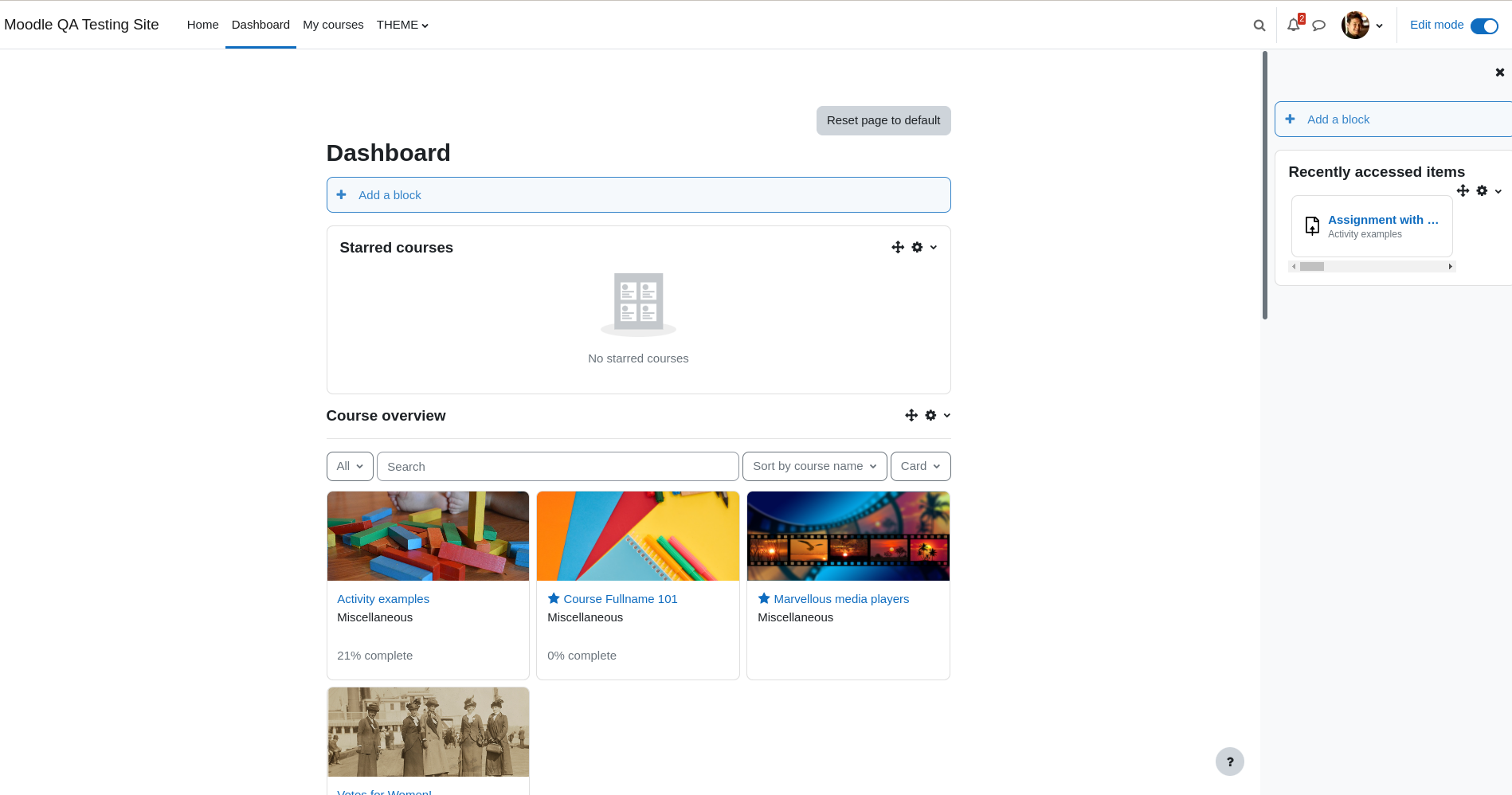Open My courses in the navigation

333,25
